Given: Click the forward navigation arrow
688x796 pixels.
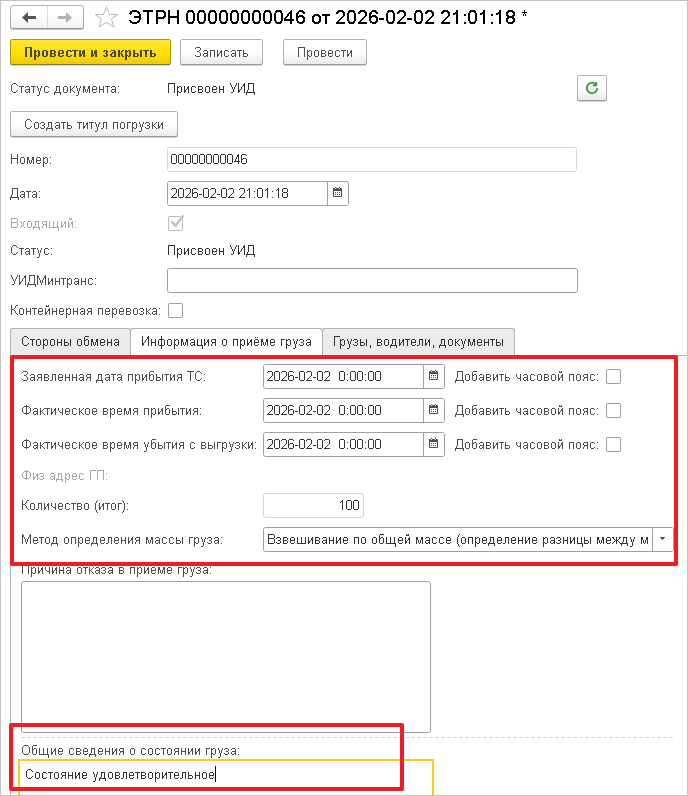Looking at the screenshot, I should click(63, 18).
